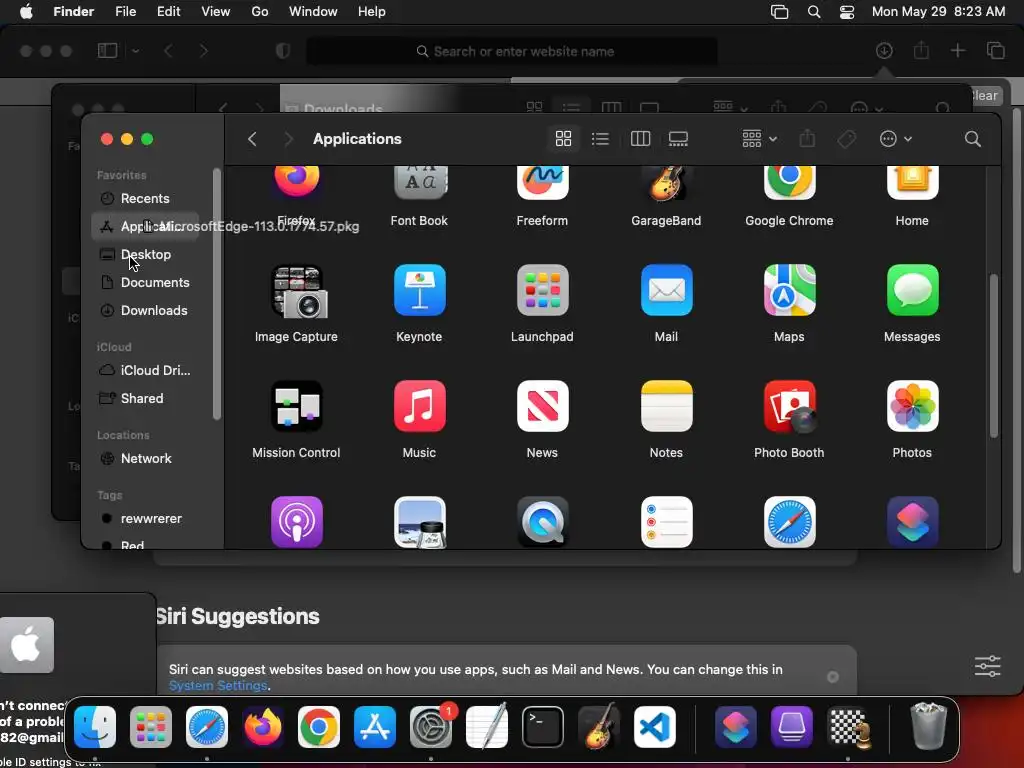Edit tags for selected Finder item
The height and width of the screenshot is (768, 1024).
[846, 138]
